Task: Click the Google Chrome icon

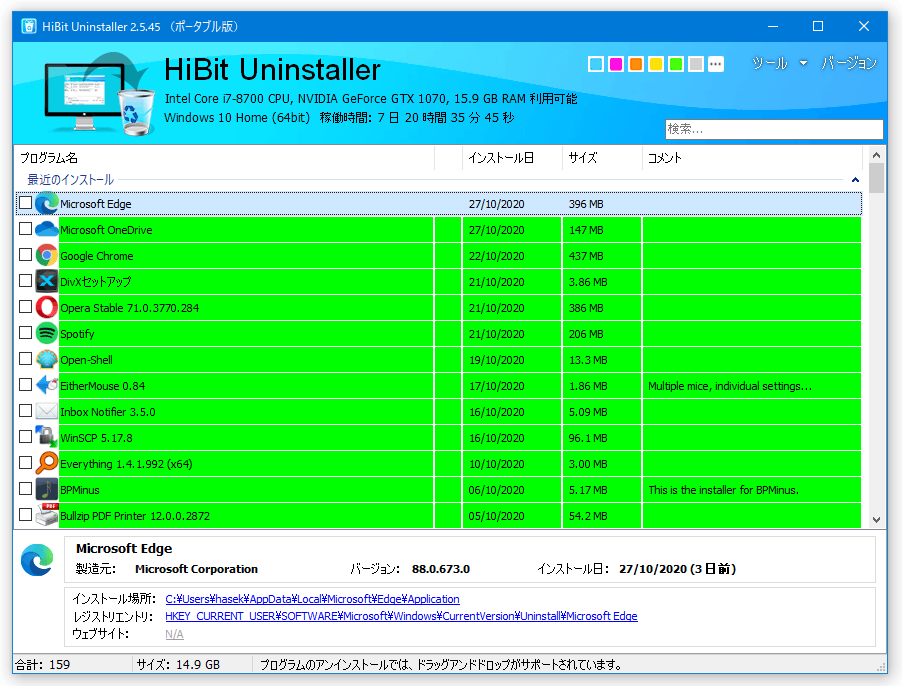Action: pos(47,255)
